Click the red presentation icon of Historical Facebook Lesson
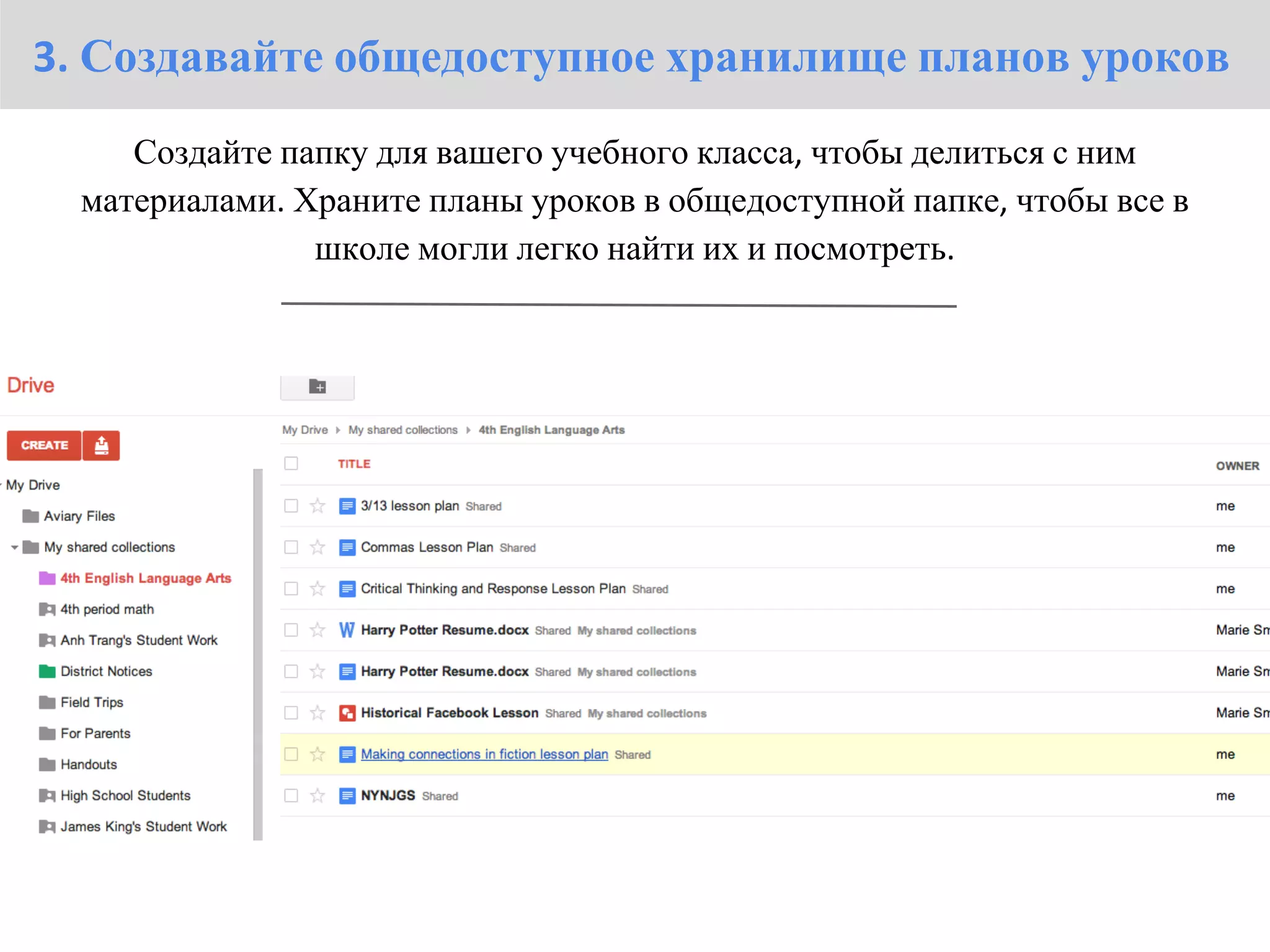This screenshot has height=952, width=1270. [347, 713]
